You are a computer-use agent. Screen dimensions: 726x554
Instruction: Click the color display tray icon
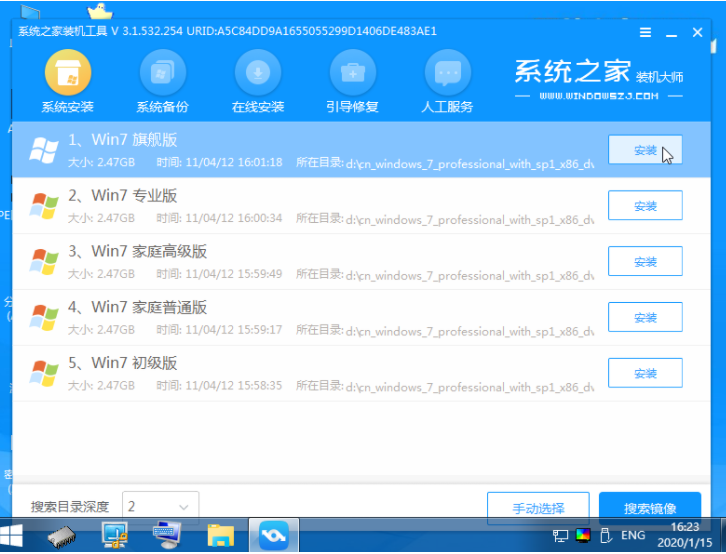tap(583, 535)
